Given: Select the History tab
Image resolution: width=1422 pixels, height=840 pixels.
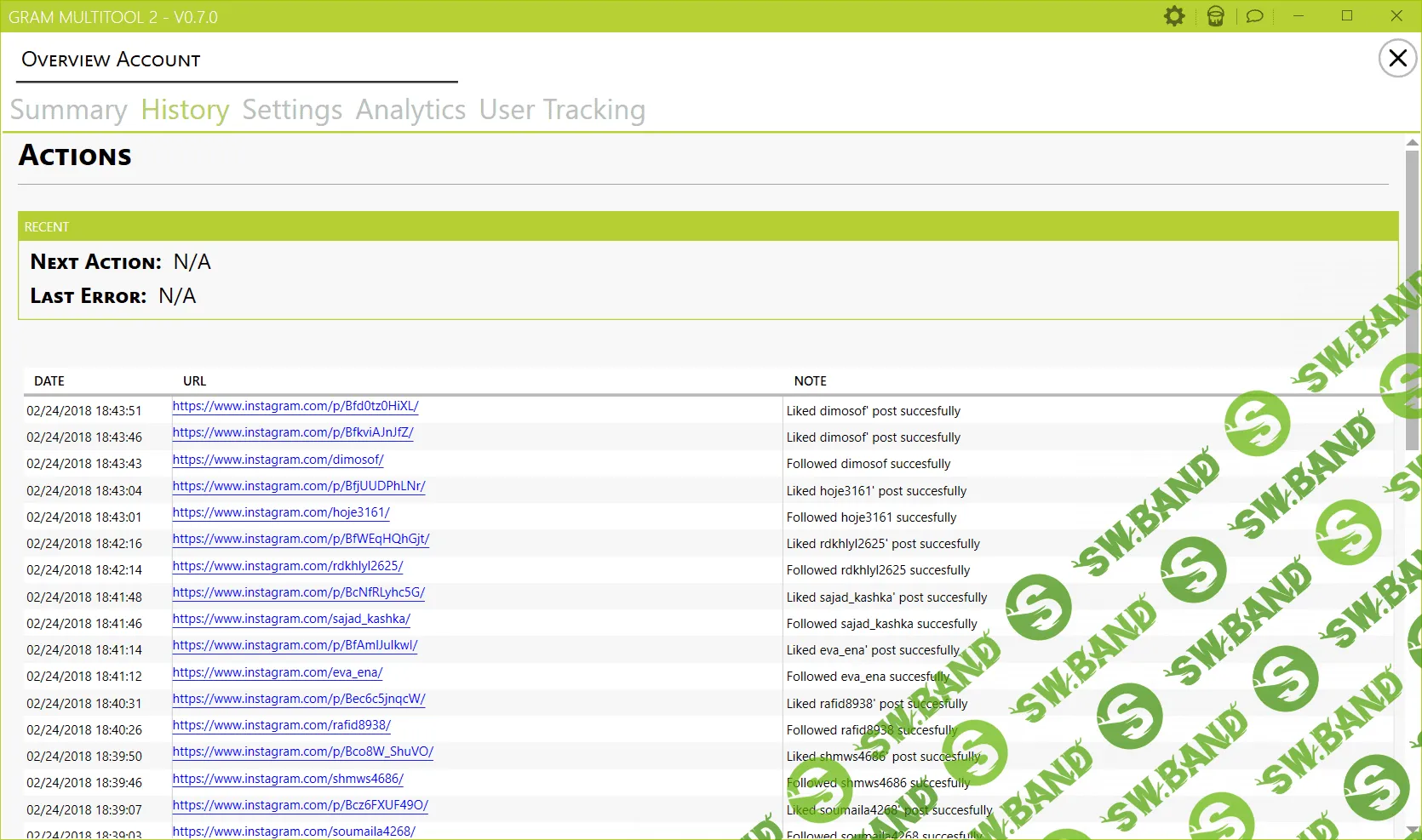Looking at the screenshot, I should (184, 110).
